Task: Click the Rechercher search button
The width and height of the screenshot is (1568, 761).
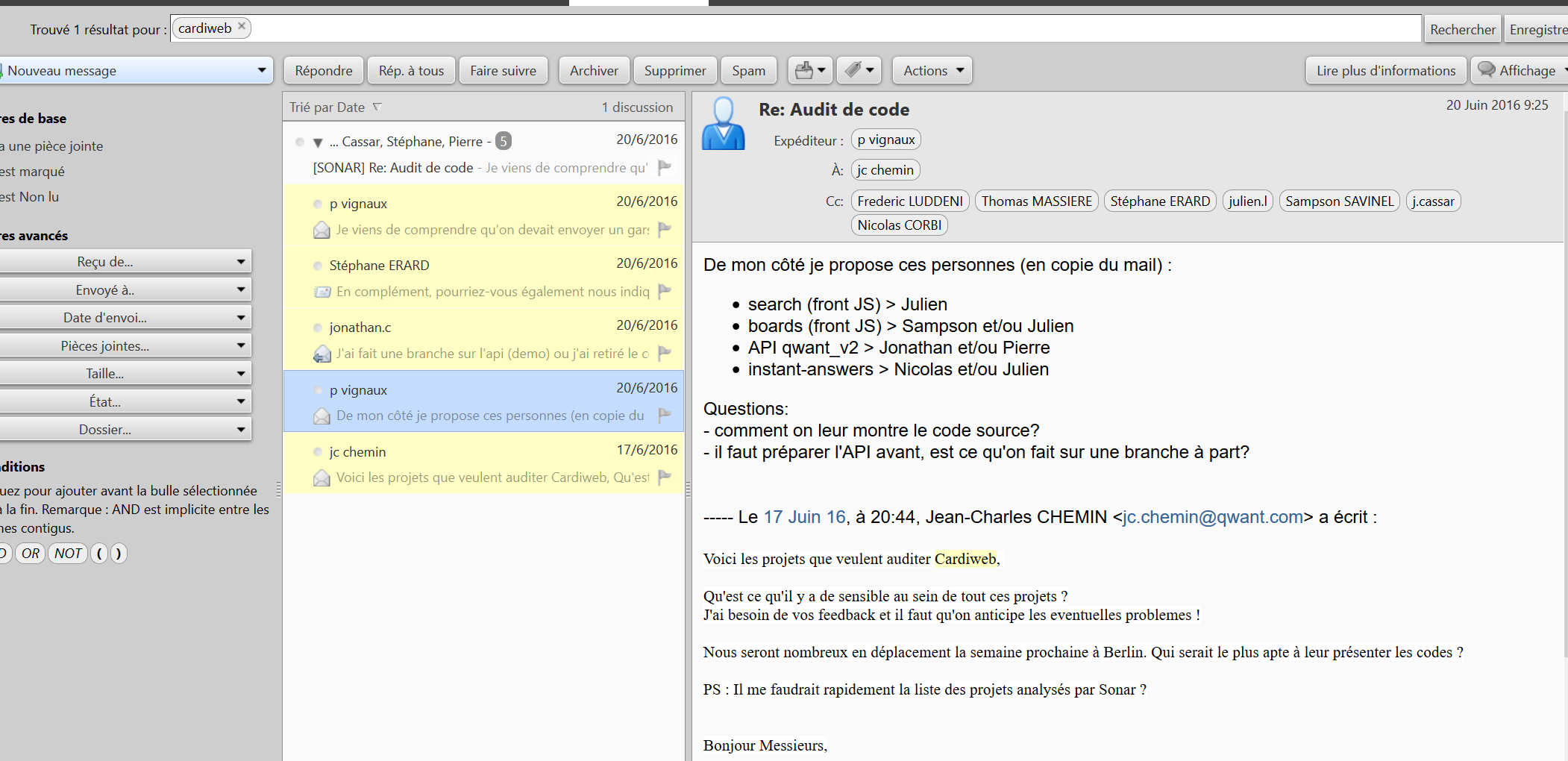Action: [1462, 29]
